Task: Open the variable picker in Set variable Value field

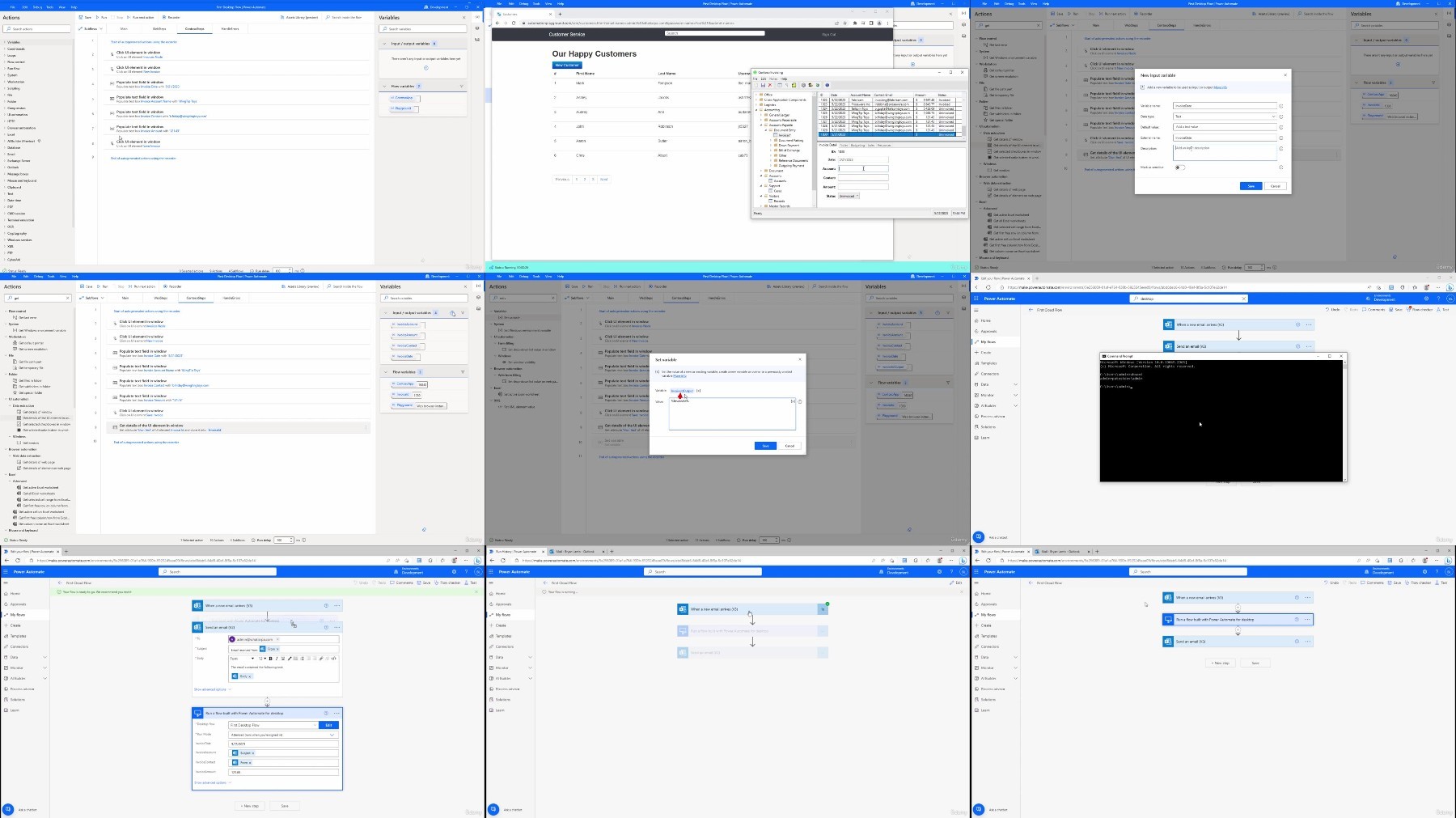Action: (793, 401)
